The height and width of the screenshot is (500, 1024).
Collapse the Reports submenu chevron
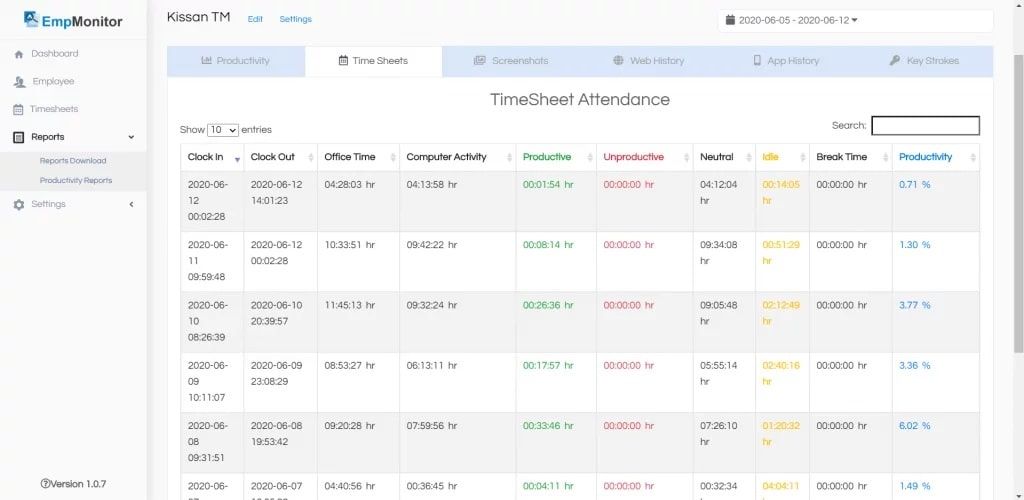(x=131, y=137)
